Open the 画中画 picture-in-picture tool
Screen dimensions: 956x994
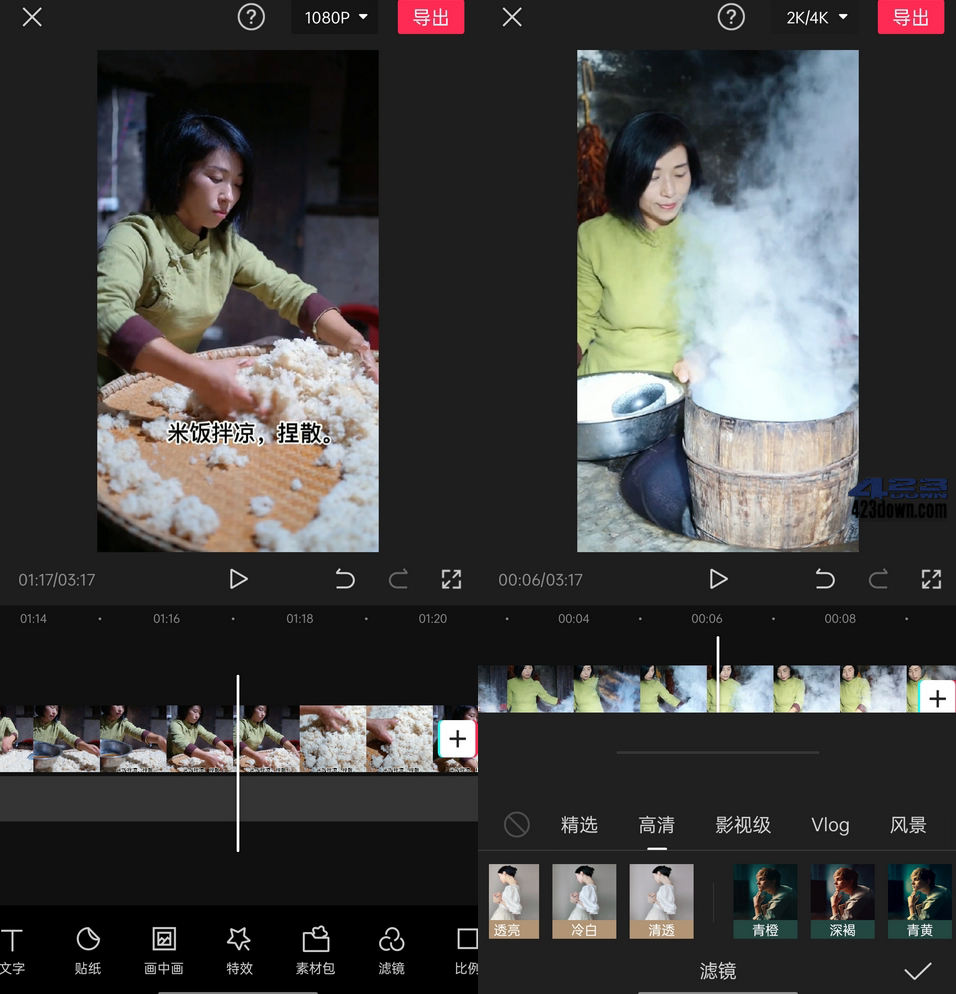(x=163, y=948)
